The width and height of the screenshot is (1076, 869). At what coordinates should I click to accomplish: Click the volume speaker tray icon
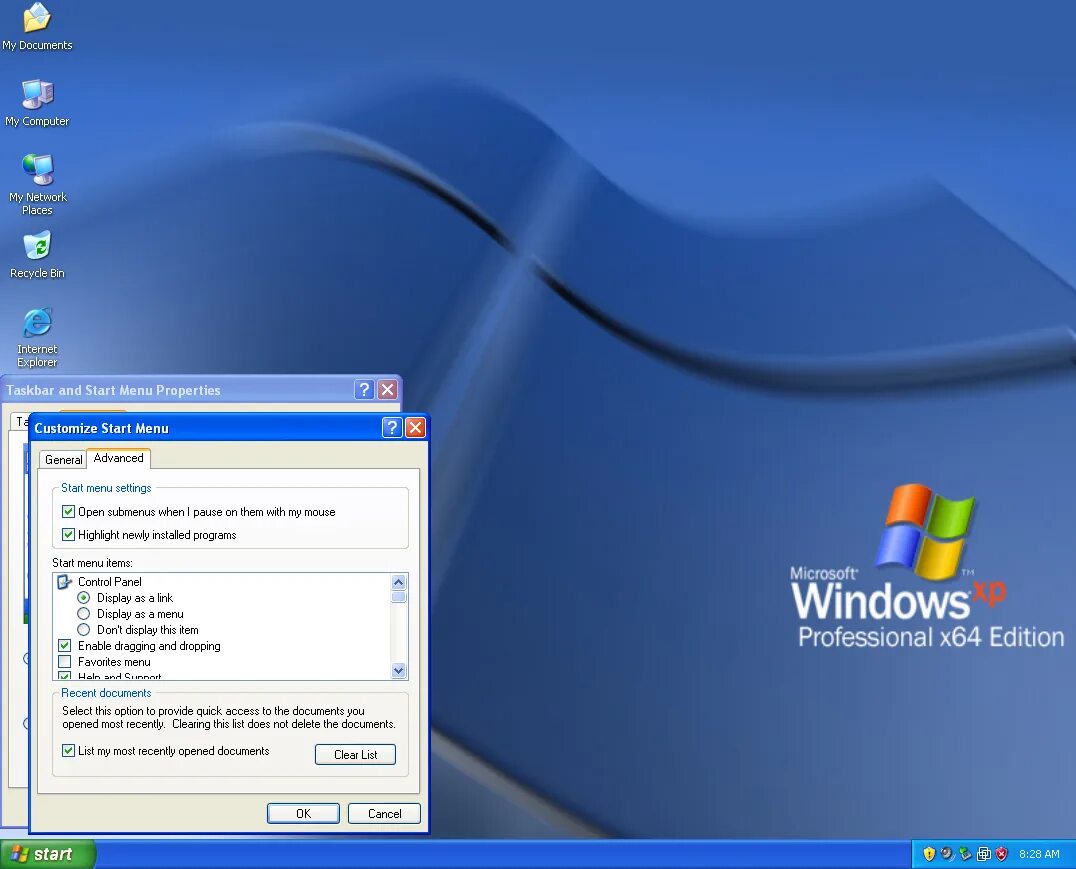coord(947,854)
